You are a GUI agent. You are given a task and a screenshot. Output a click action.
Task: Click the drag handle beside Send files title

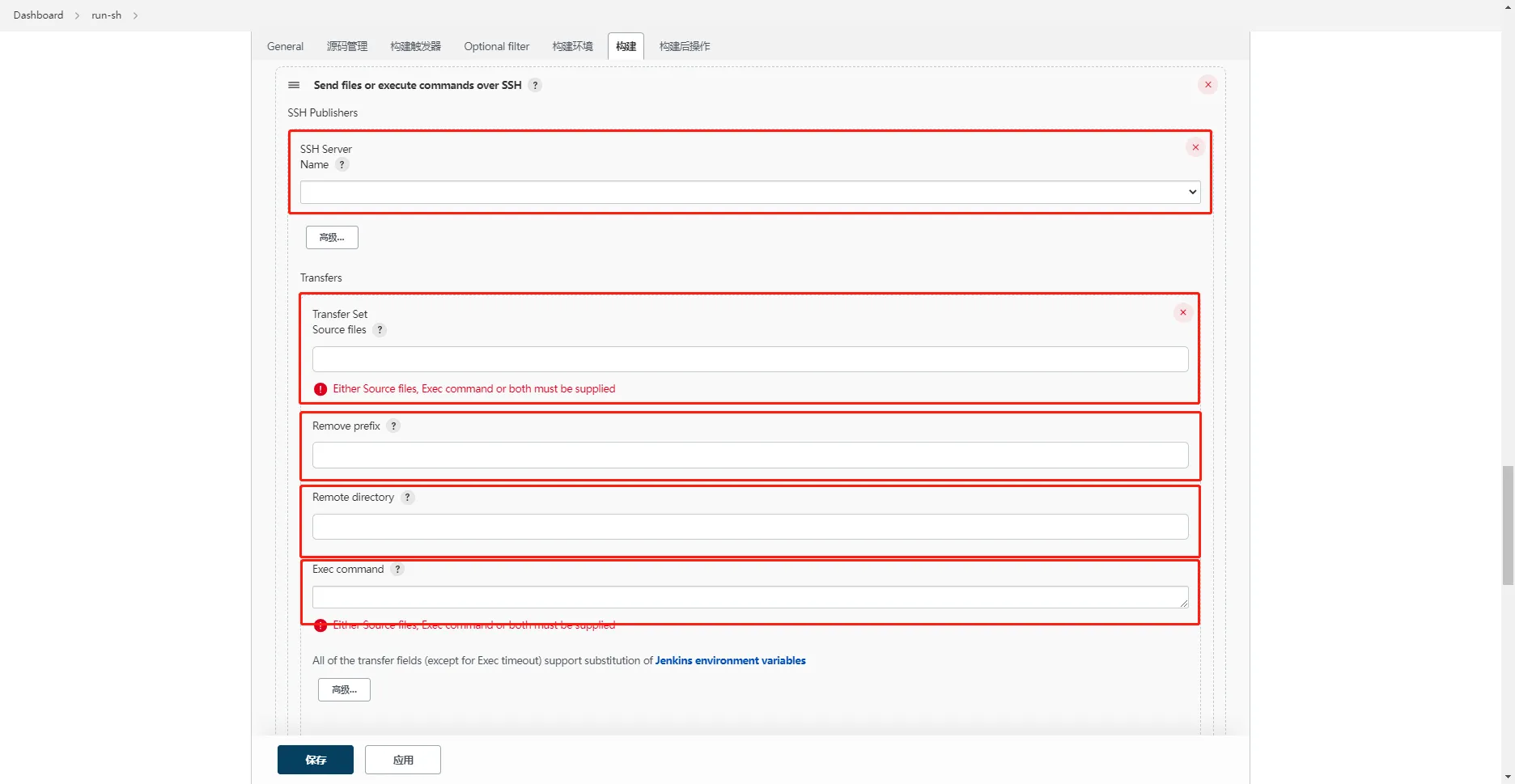(294, 85)
